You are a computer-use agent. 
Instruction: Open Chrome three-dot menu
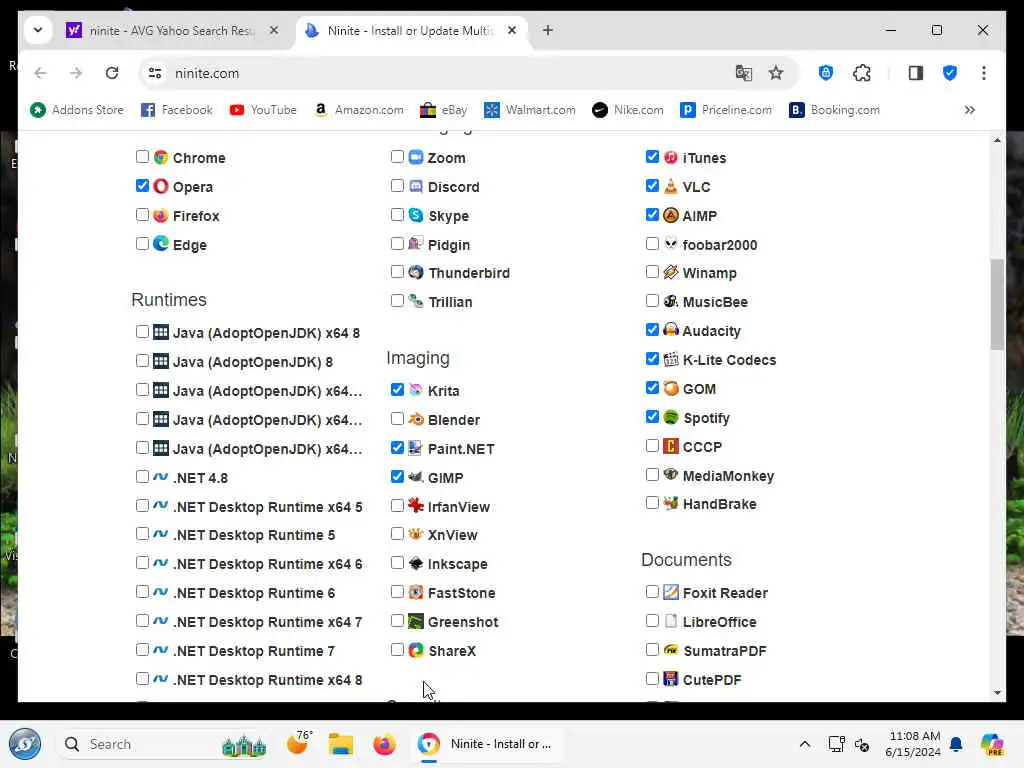point(984,73)
